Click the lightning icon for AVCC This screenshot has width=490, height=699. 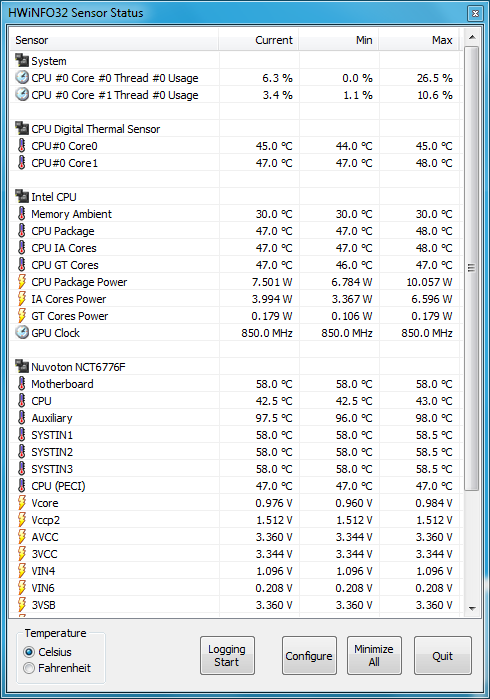[21, 537]
